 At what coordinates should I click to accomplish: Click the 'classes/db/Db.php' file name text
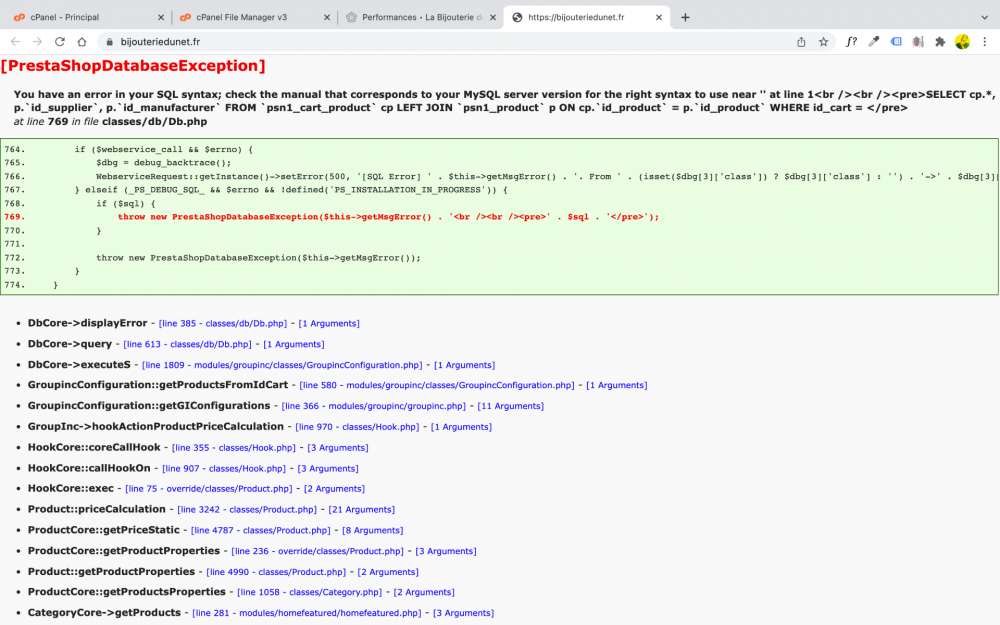click(x=154, y=121)
